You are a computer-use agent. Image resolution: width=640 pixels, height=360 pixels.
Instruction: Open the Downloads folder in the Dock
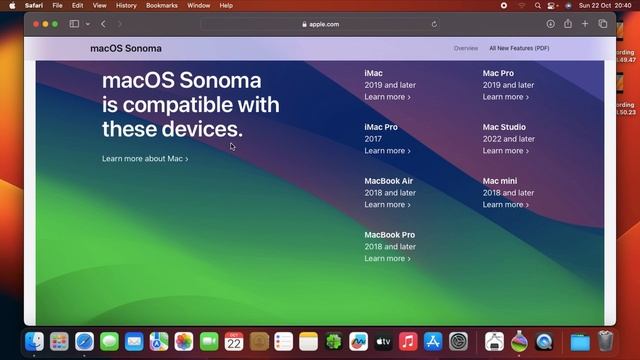pos(580,342)
